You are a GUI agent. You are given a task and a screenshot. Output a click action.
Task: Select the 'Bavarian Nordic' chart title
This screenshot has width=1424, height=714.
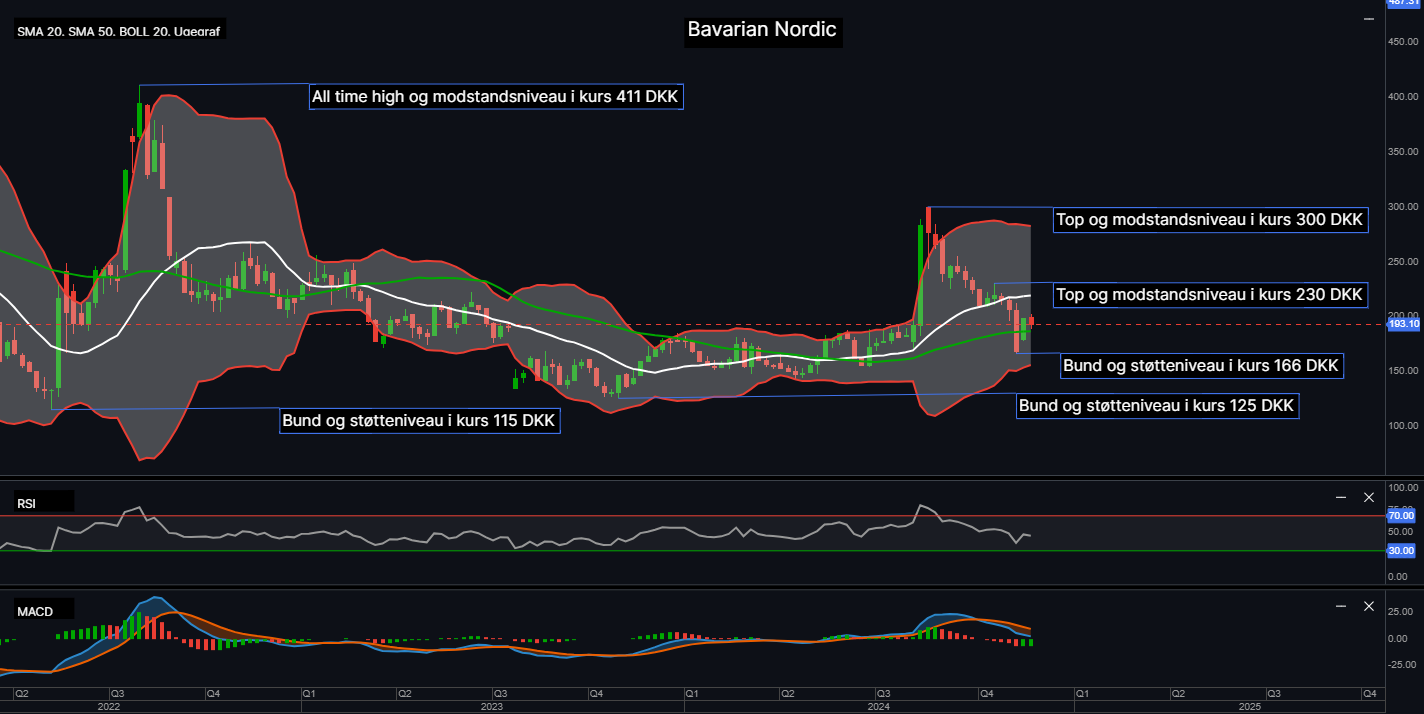click(763, 29)
